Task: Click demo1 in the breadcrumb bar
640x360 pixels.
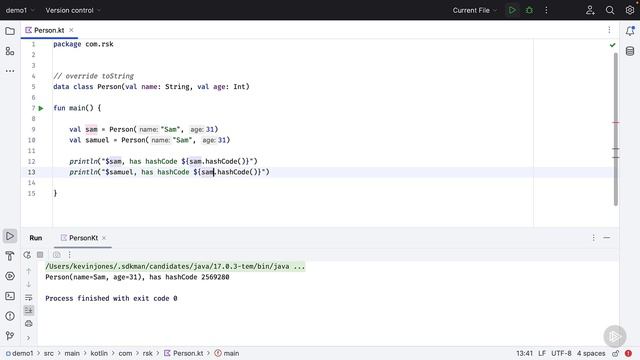Action: click(20, 353)
